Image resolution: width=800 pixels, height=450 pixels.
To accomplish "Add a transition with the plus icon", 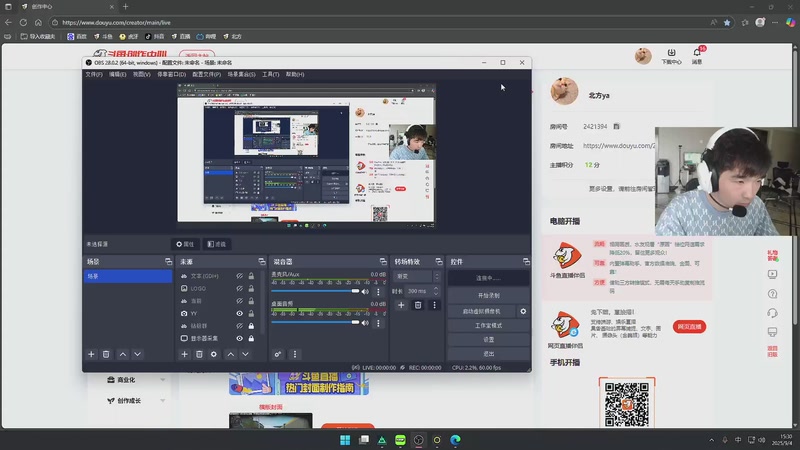I will [x=401, y=305].
